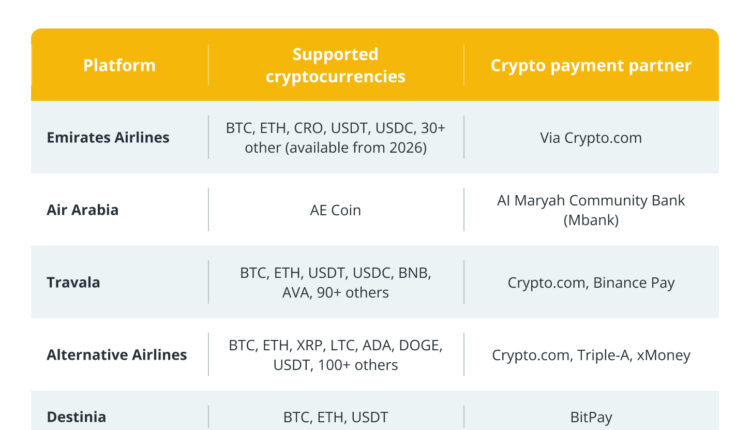Select the Destinia platform cell
Image resolution: width=750 pixels, height=430 pixels.
pyautogui.click(x=76, y=417)
